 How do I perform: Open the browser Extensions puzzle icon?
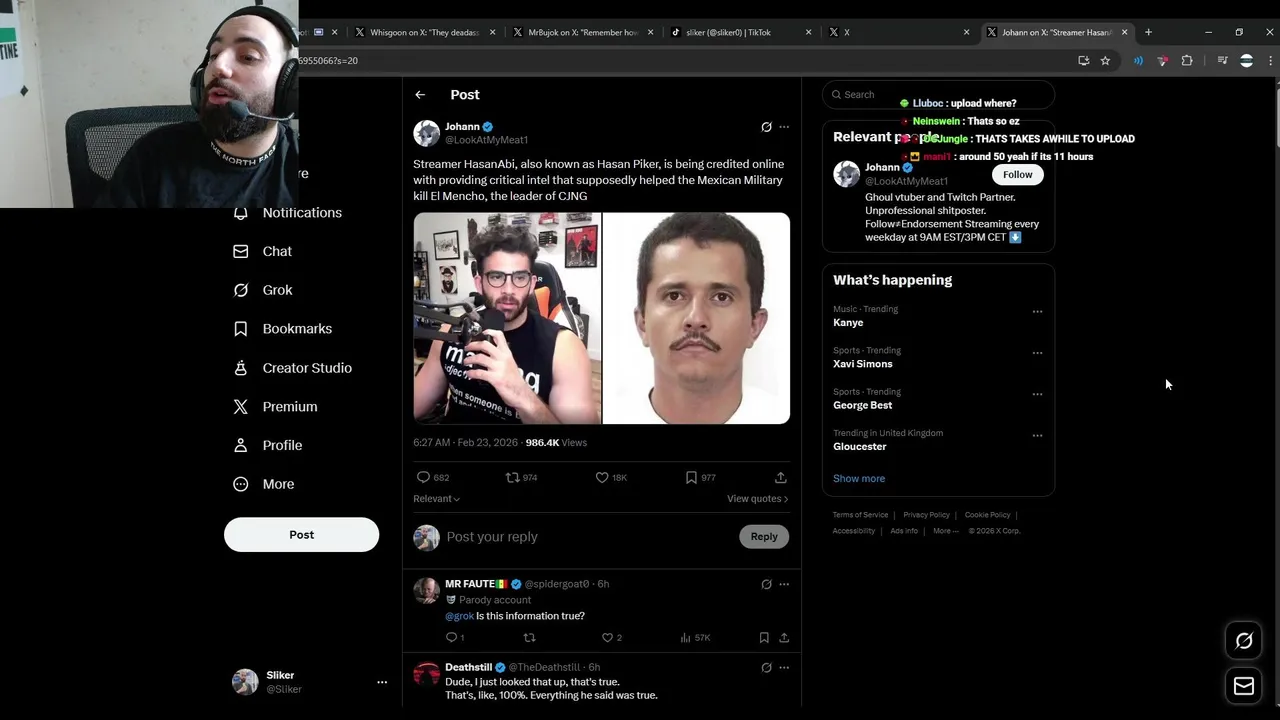click(x=1187, y=61)
